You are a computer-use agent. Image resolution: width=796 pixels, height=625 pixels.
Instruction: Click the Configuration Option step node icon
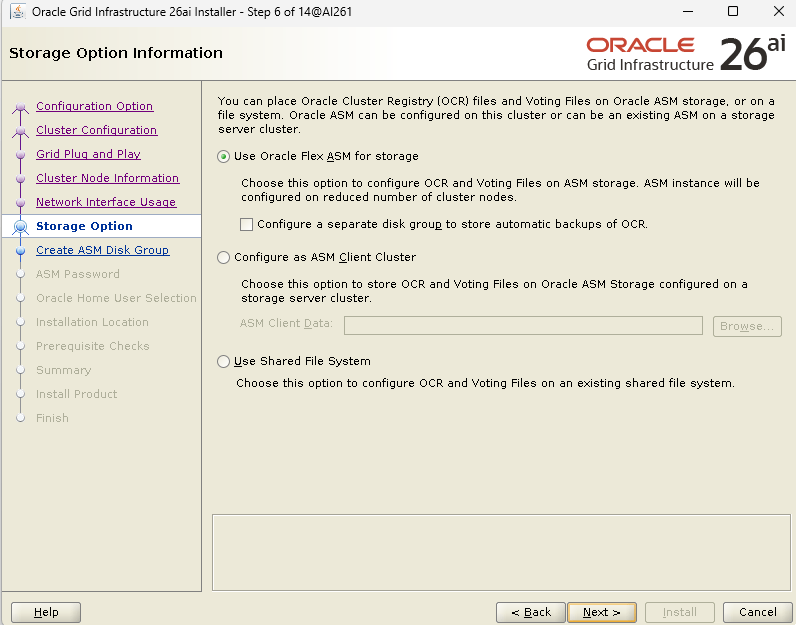(20, 107)
